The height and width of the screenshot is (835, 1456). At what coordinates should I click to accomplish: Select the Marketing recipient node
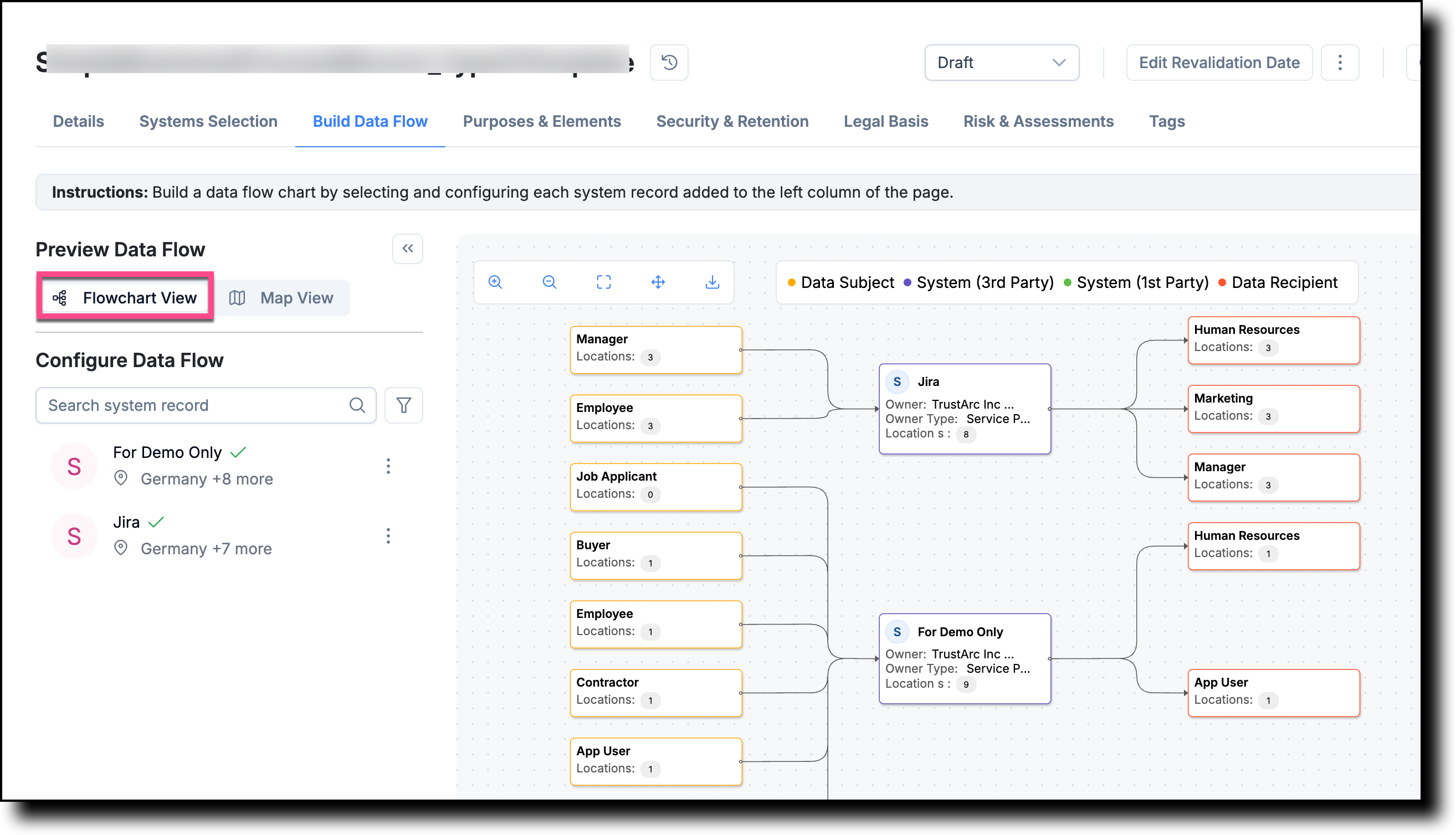pos(1274,408)
